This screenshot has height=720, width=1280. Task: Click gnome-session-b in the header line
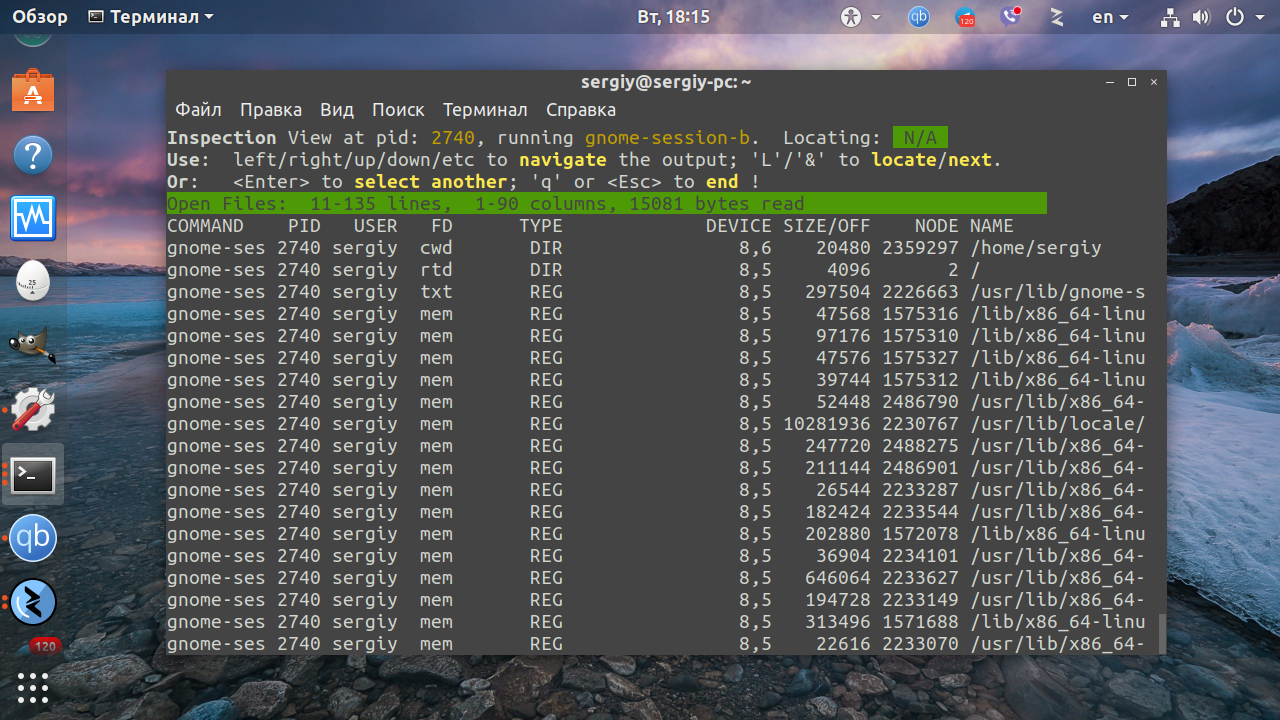pos(667,138)
